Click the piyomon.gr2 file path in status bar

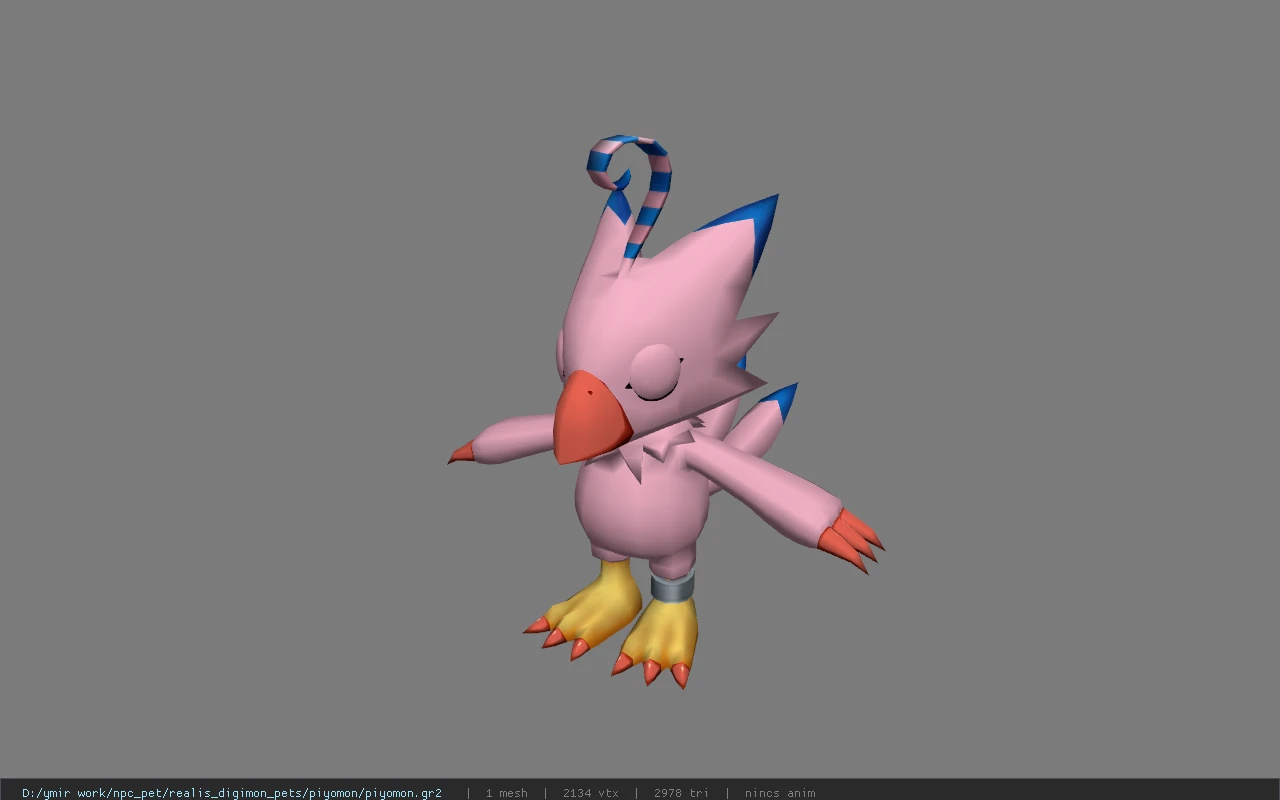click(232, 793)
